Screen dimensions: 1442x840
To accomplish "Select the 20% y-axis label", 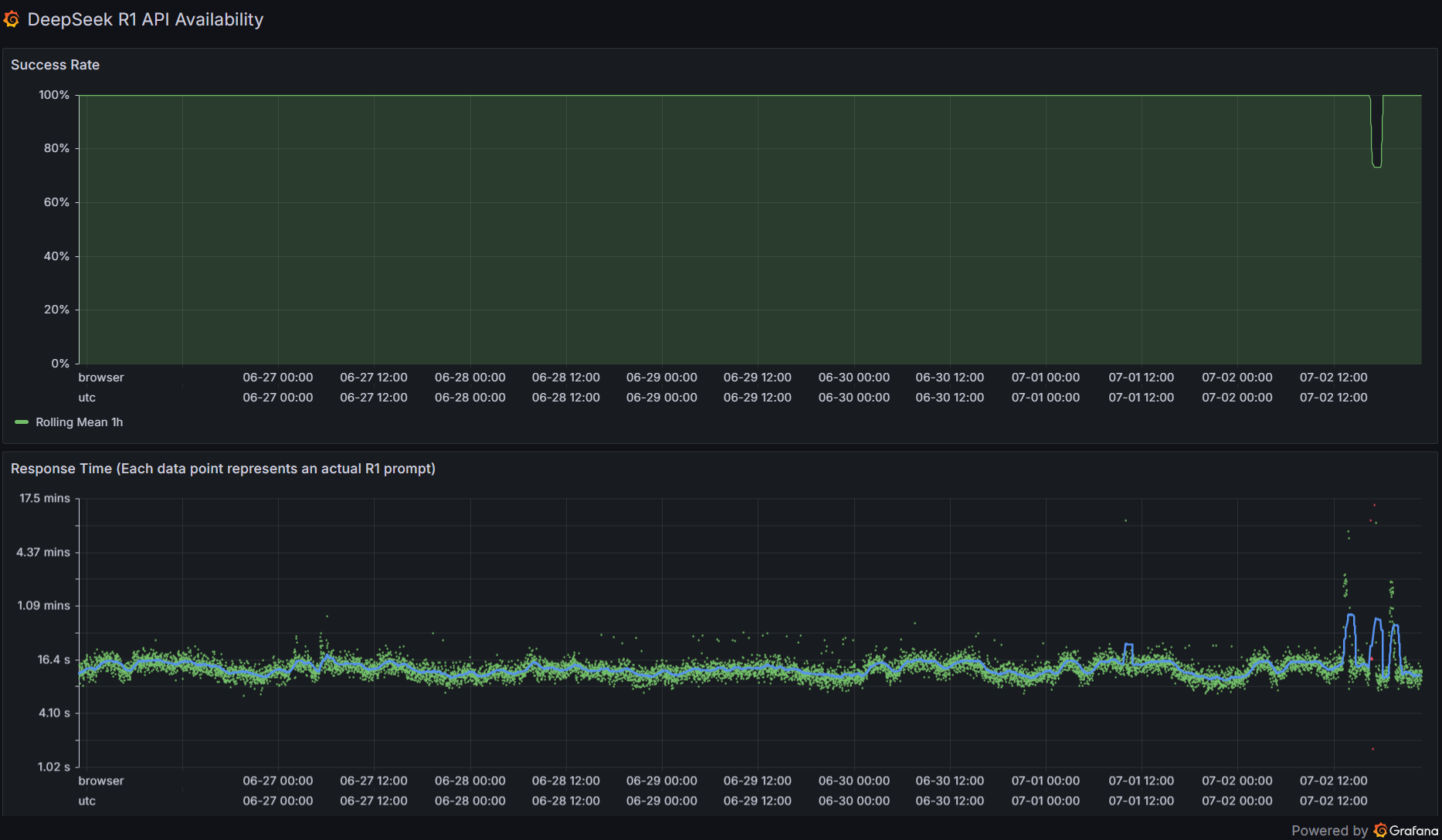I will click(x=56, y=310).
